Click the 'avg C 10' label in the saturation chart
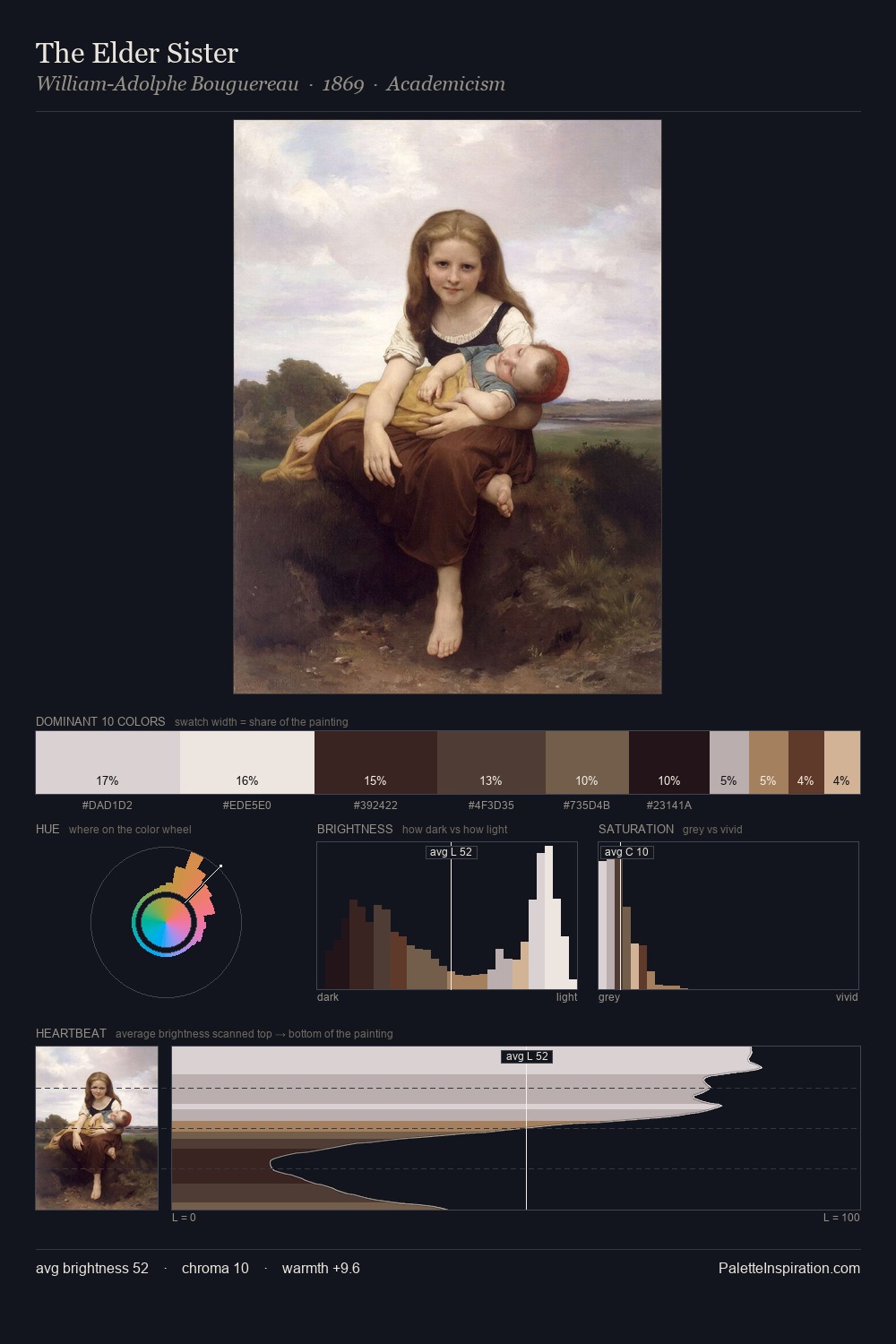This screenshot has width=896, height=1344. click(x=626, y=852)
